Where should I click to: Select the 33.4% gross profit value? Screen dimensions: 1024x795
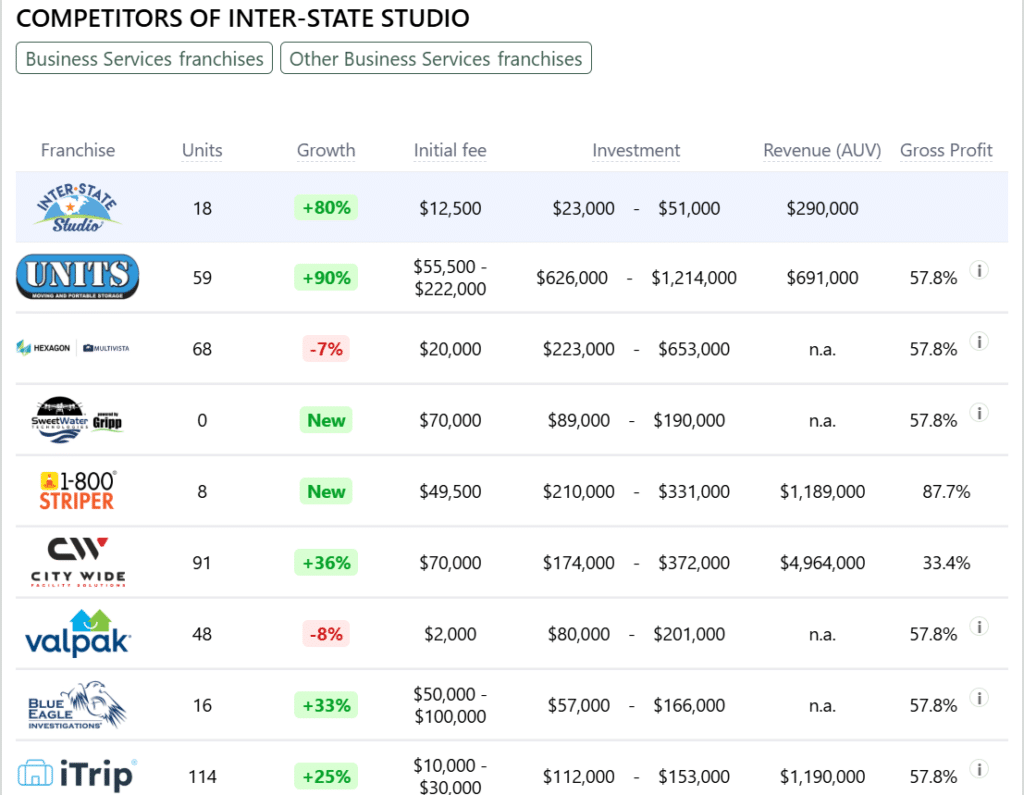(946, 562)
